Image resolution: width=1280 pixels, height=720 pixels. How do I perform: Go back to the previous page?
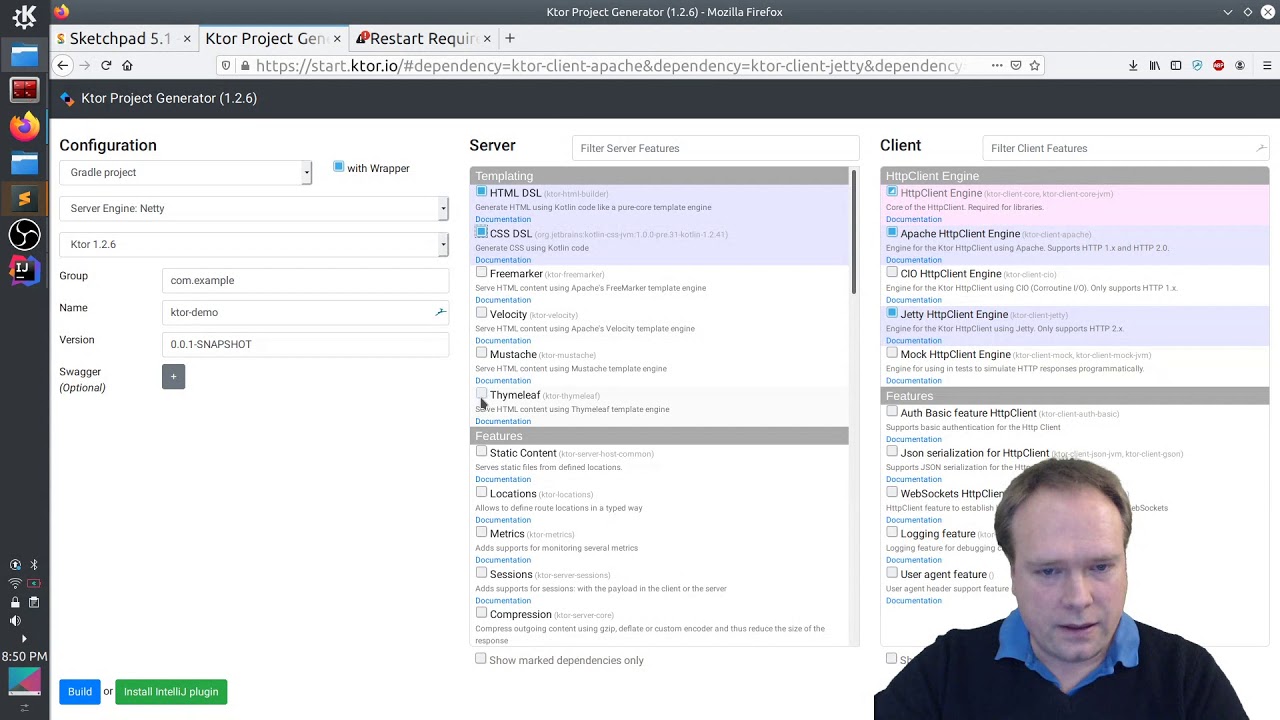coord(62,66)
